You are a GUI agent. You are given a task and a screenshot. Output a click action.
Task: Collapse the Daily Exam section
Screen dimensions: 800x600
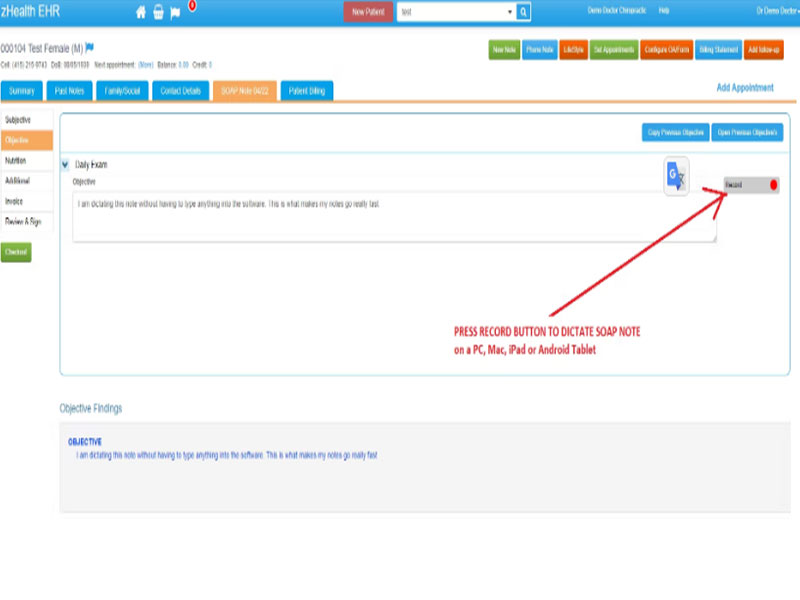pos(65,164)
